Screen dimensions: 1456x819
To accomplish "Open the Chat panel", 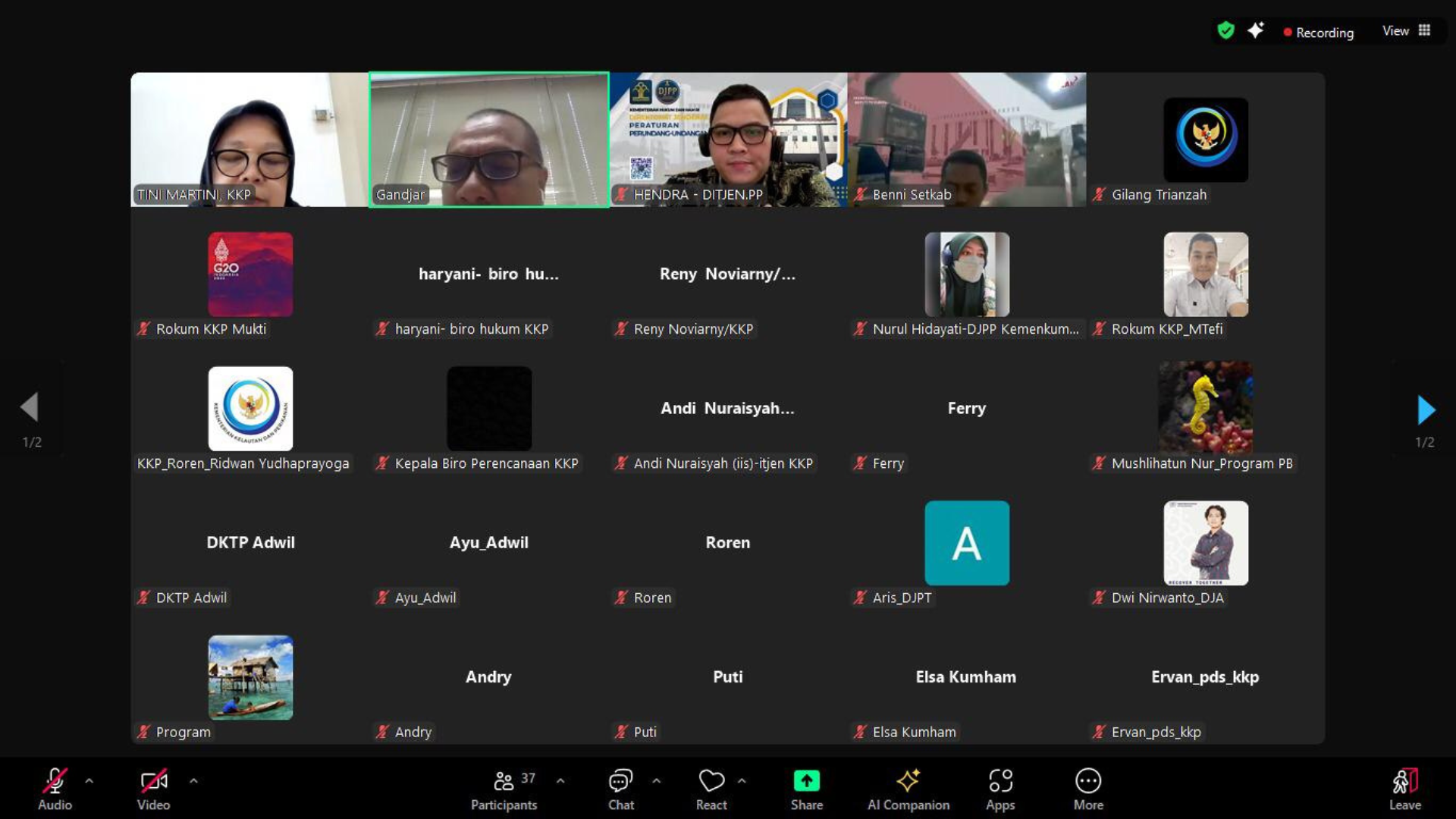I will point(621,789).
